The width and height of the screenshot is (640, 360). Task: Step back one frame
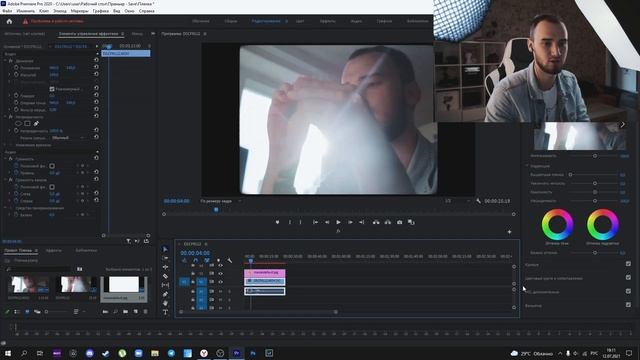(x=327, y=222)
